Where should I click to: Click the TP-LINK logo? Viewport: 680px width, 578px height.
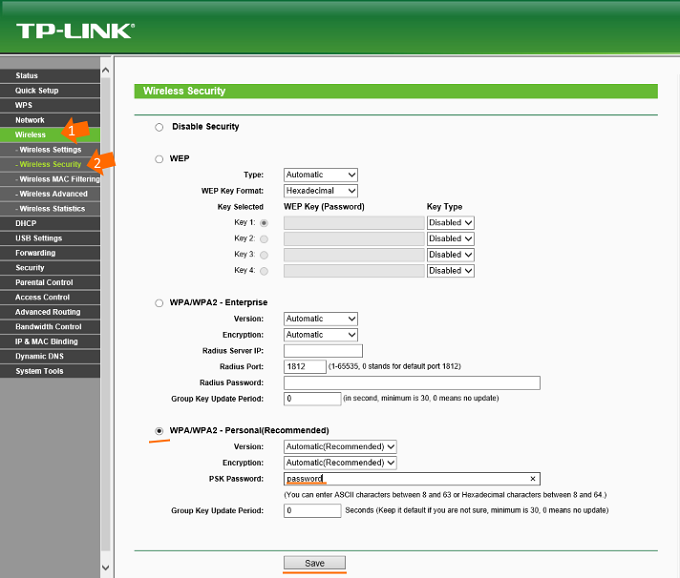click(x=75, y=29)
